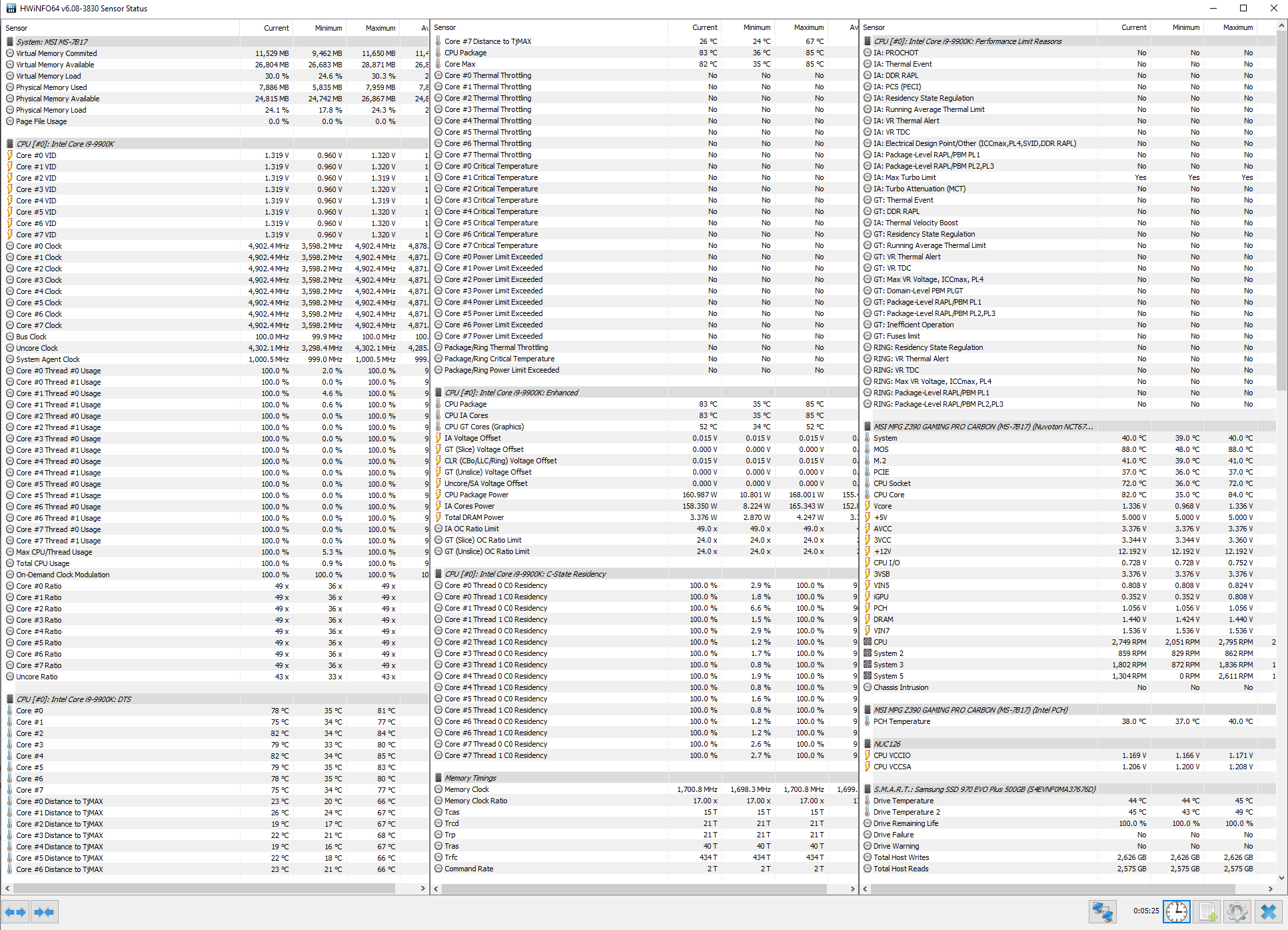1288x930 pixels.
Task: Click the right vertical scrollbar down arrow
Action: click(1281, 879)
